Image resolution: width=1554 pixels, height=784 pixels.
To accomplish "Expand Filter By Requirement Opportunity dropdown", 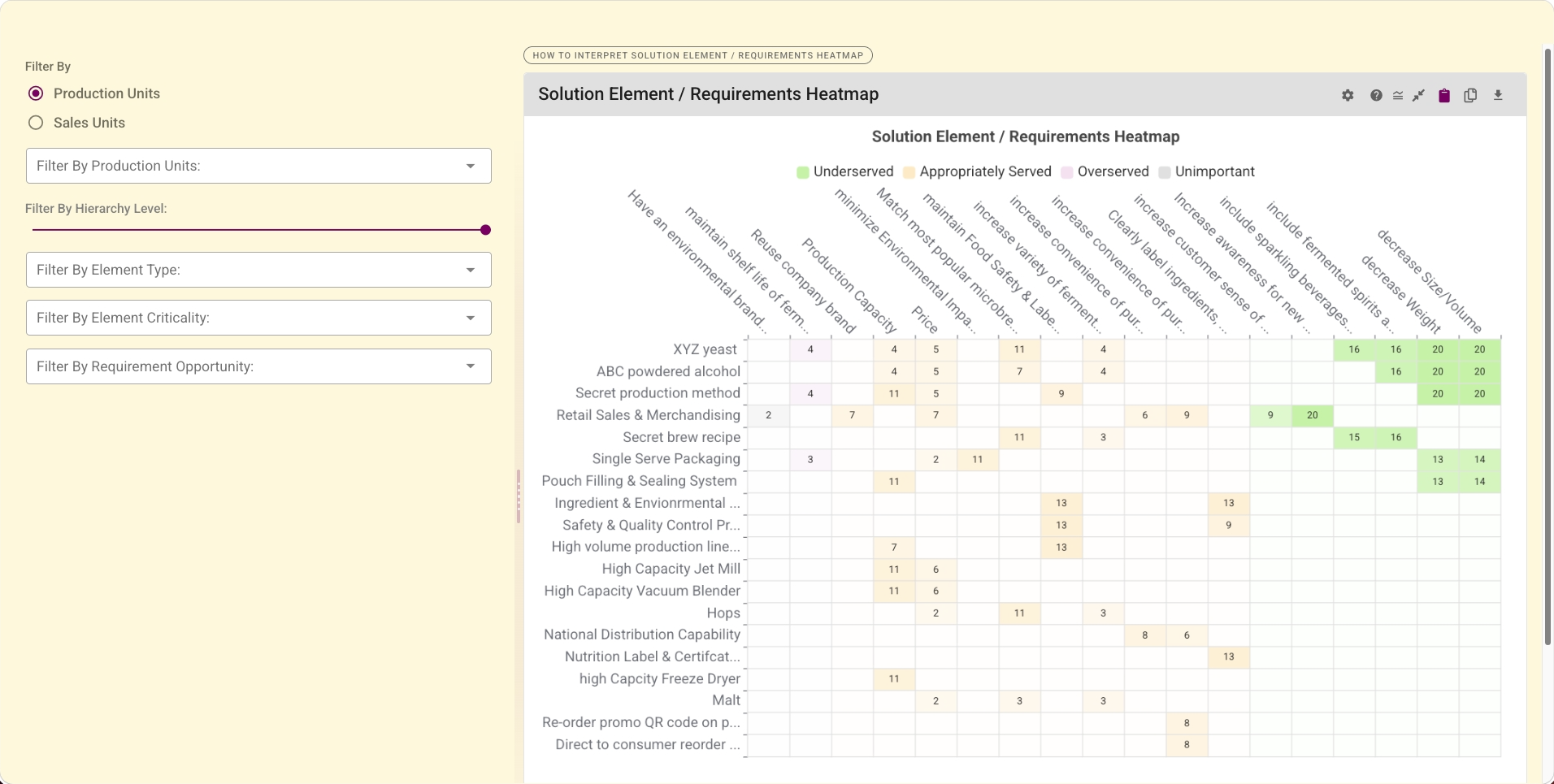I will pyautogui.click(x=258, y=366).
